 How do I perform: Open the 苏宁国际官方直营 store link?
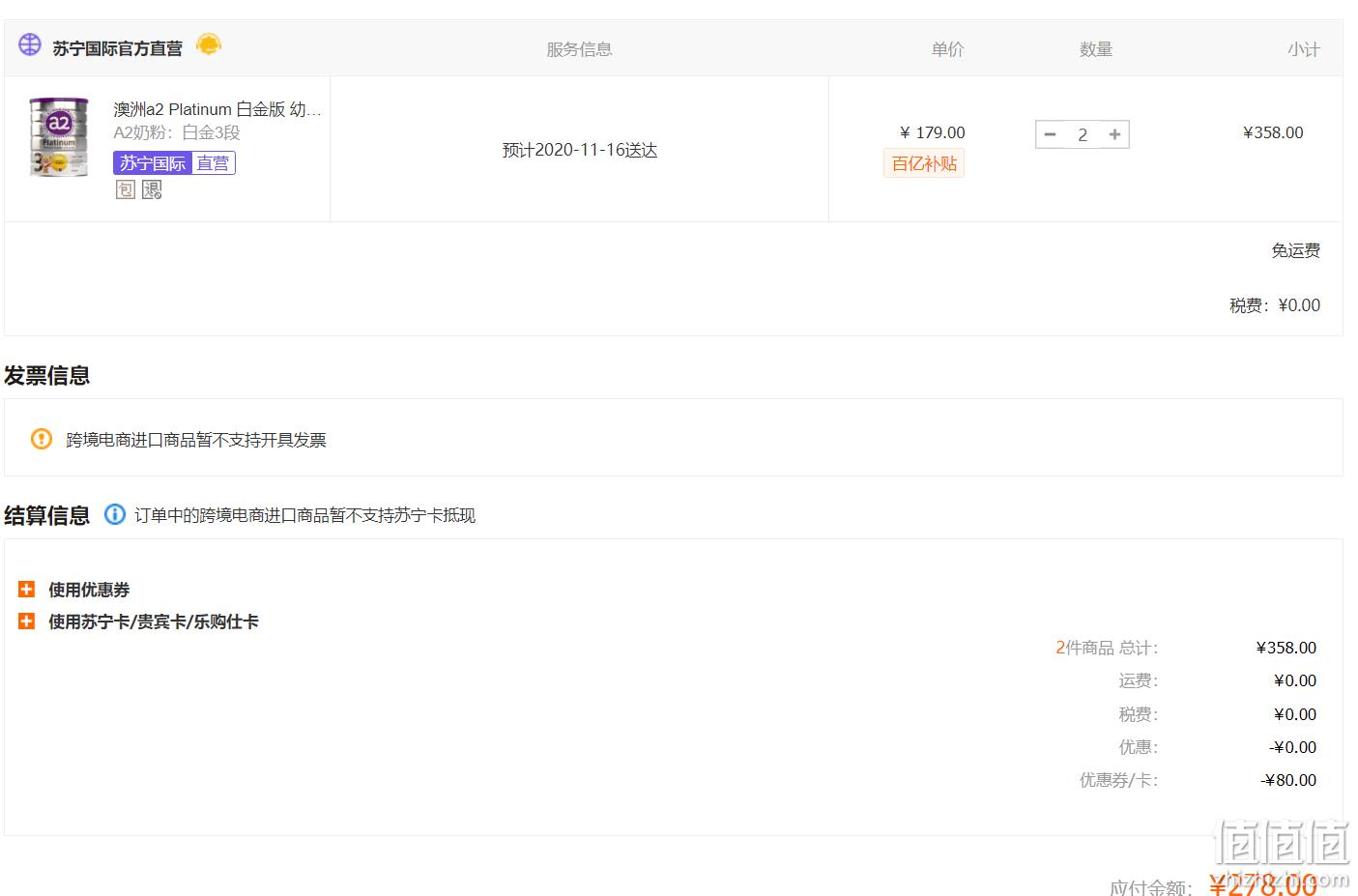(x=117, y=48)
